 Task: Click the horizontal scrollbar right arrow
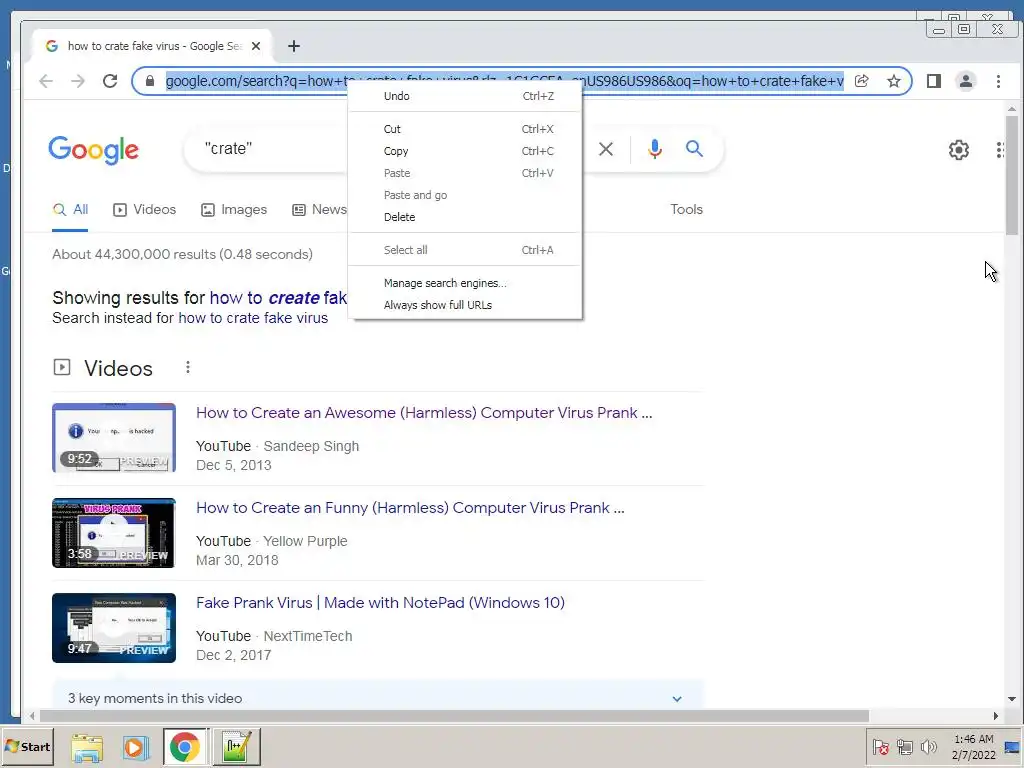coord(995,716)
